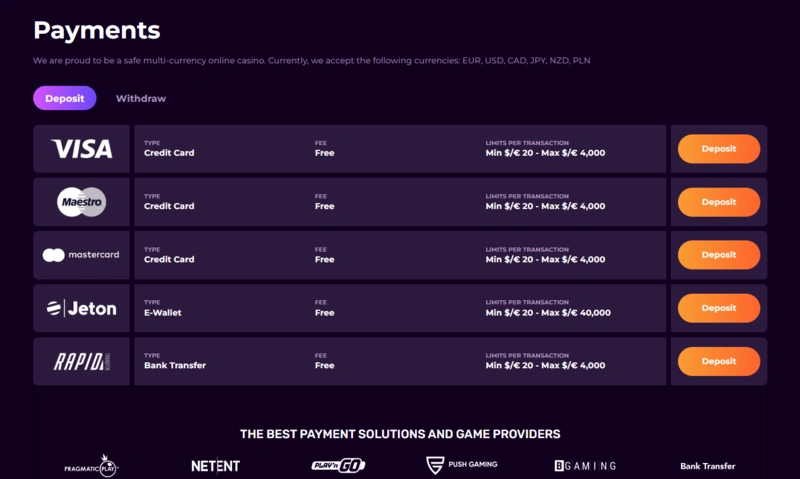
Task: Select the Mastercard logo tile
Action: pos(81,255)
